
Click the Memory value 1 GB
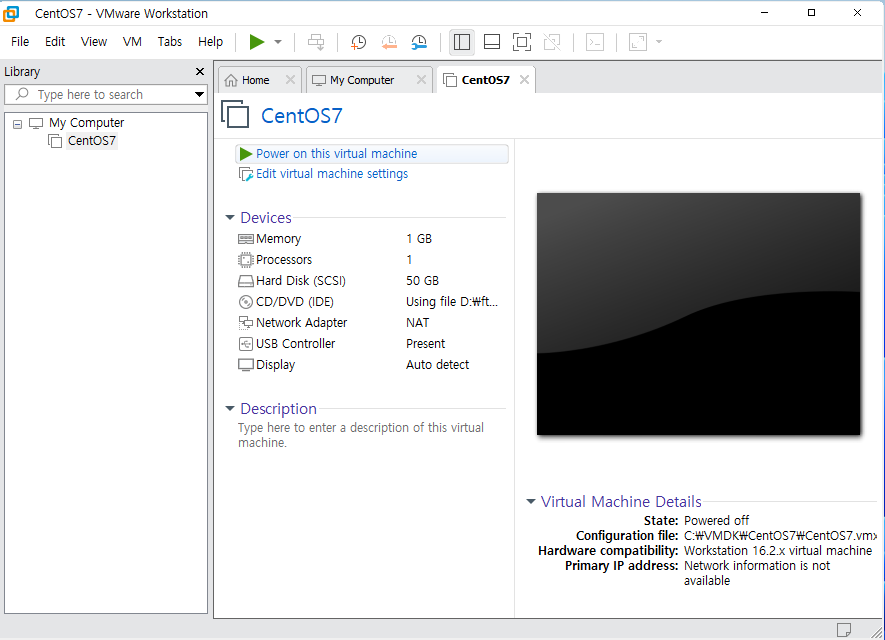click(419, 239)
